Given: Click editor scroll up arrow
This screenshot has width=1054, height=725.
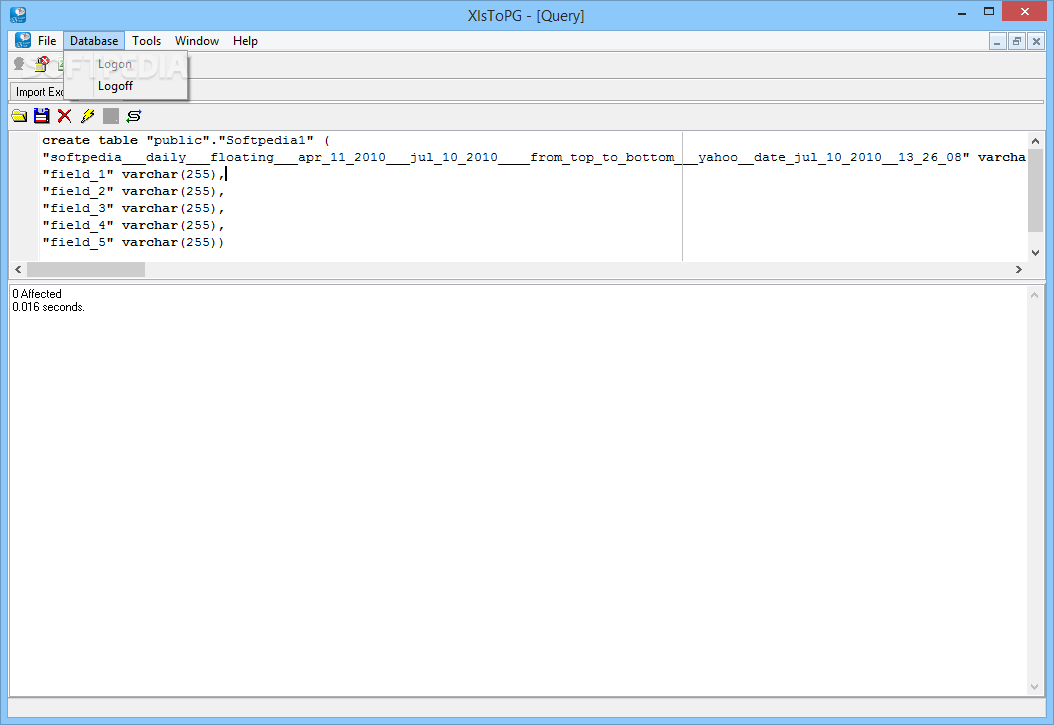Looking at the screenshot, I should coord(1035,141).
